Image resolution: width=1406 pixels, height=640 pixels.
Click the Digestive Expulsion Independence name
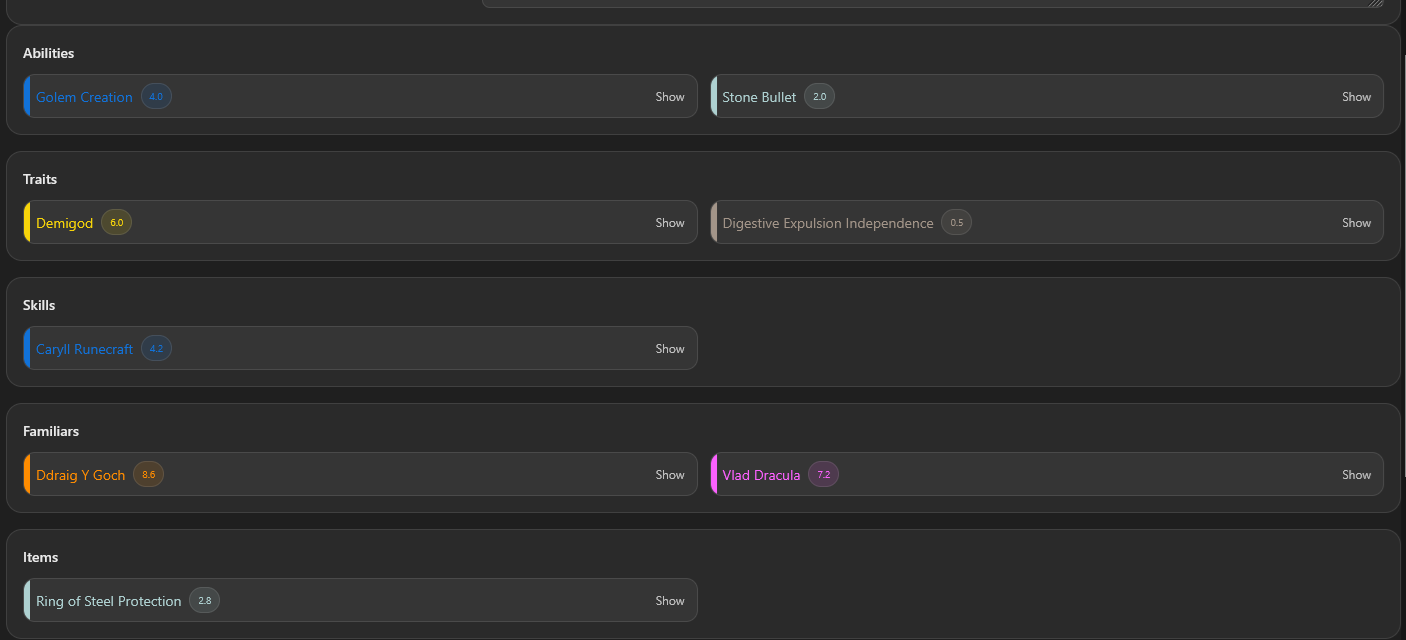828,223
